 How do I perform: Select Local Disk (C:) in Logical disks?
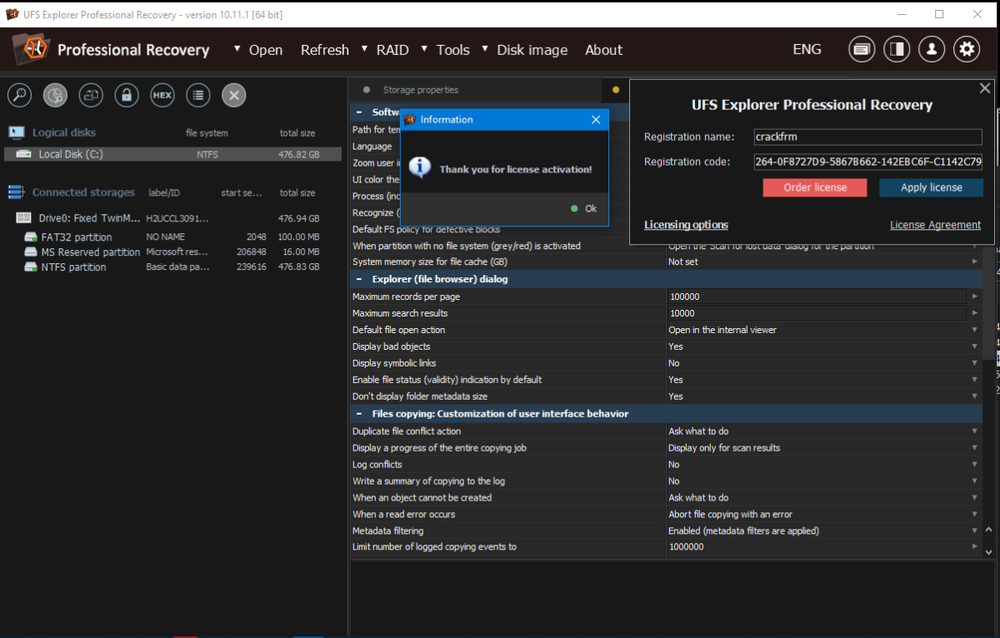[70, 154]
